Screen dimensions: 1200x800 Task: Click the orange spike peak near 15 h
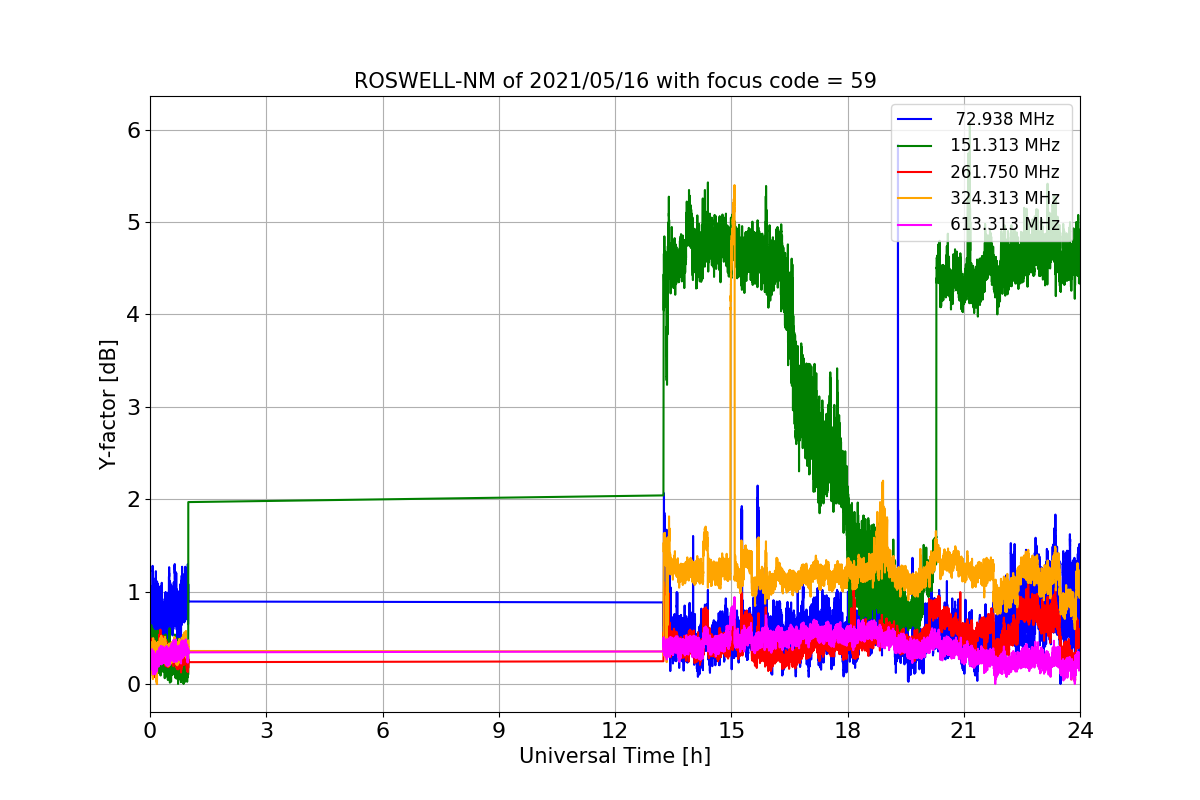point(733,188)
